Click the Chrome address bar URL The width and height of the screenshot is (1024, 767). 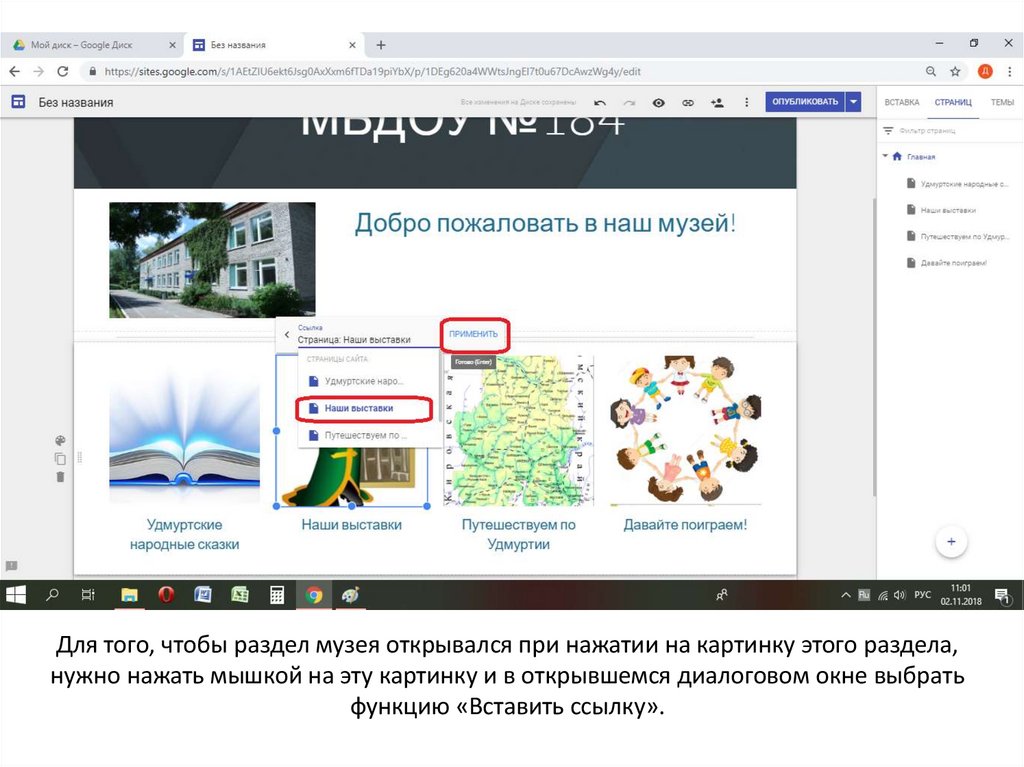372,71
